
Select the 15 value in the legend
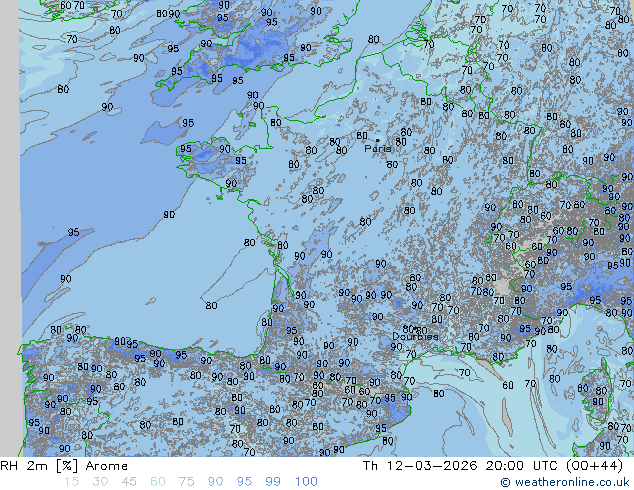click(71, 482)
